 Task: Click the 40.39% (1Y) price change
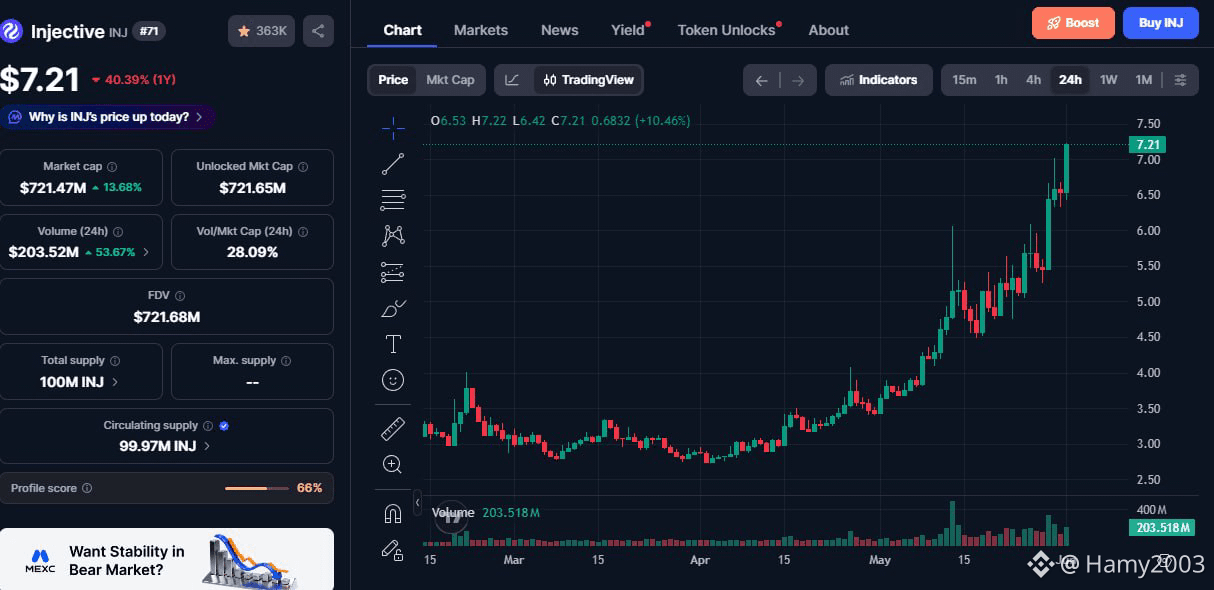(133, 79)
